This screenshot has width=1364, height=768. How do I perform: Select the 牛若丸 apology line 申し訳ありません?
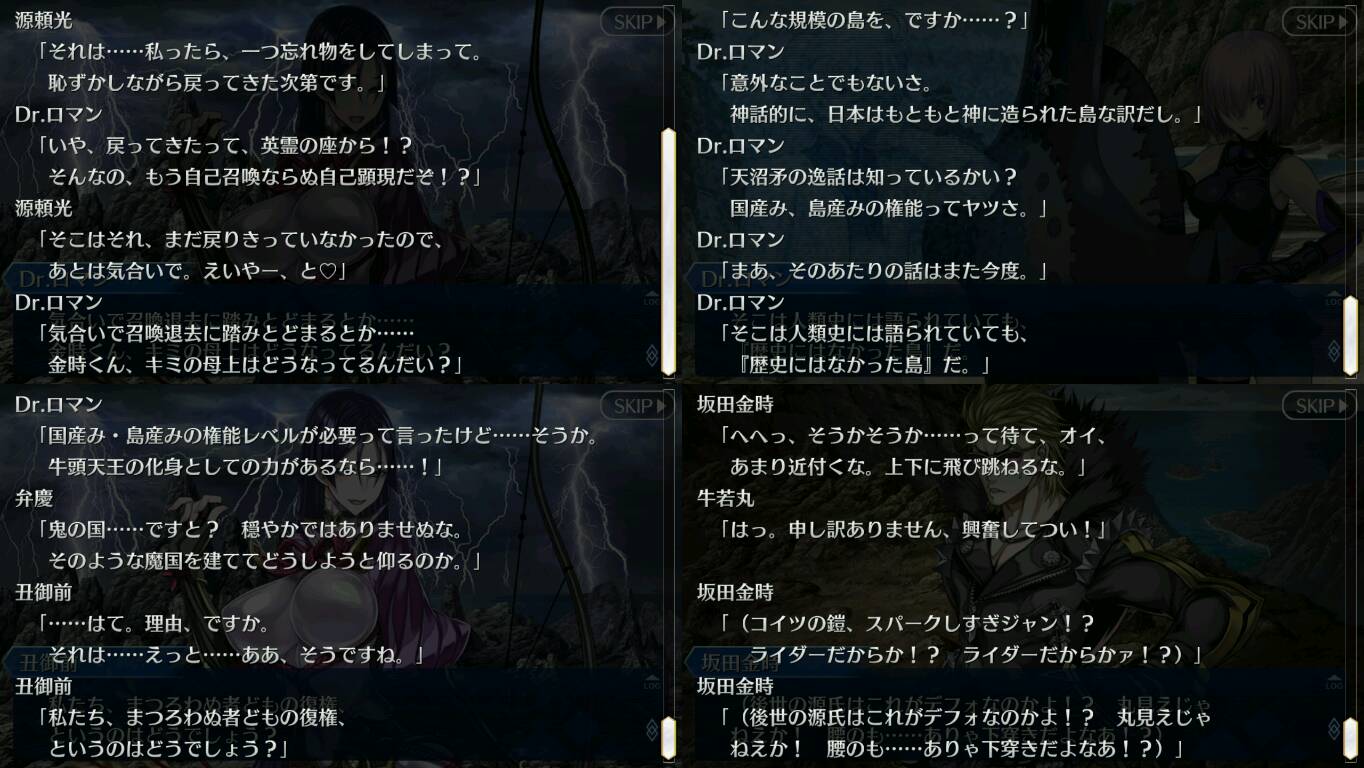(913, 529)
